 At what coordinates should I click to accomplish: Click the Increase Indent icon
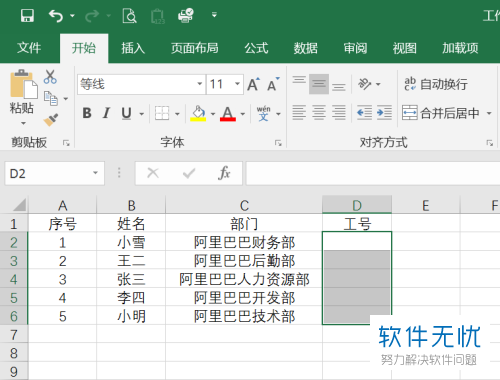(384, 113)
